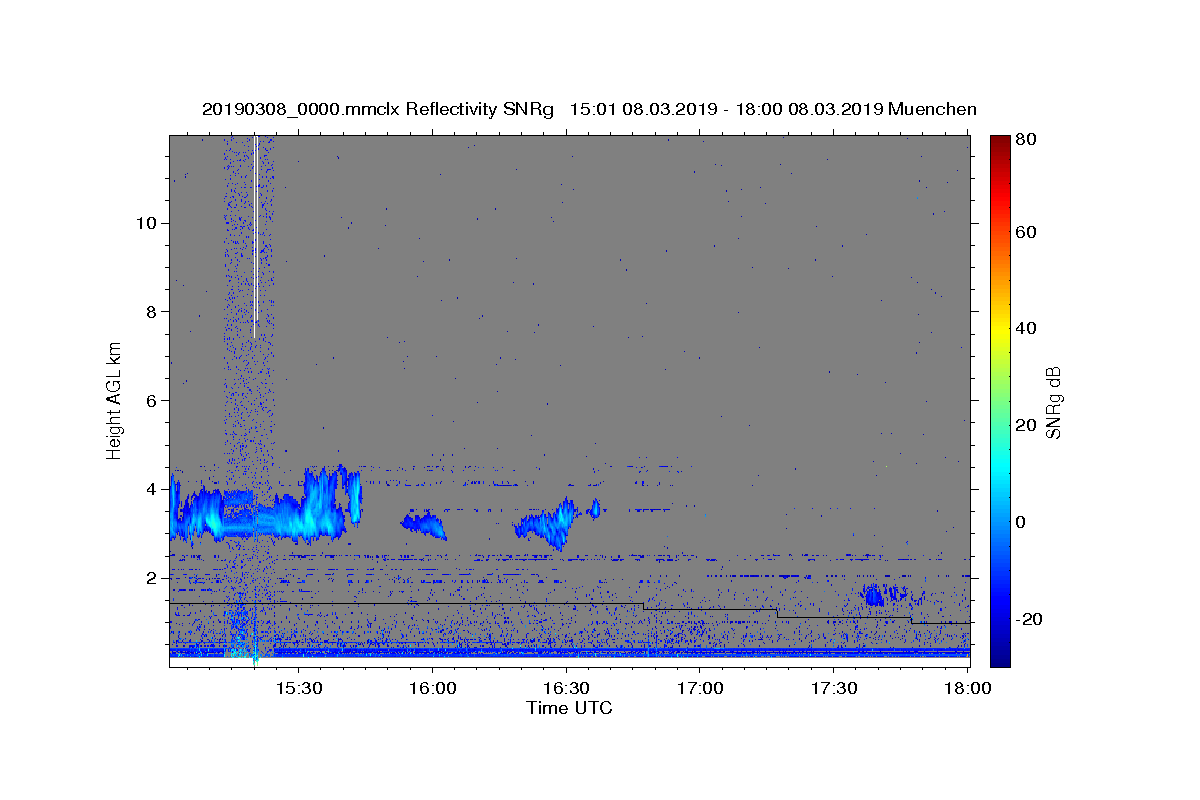Select the 'Height AGL km' axis label
The height and width of the screenshot is (800, 1200).
click(114, 399)
